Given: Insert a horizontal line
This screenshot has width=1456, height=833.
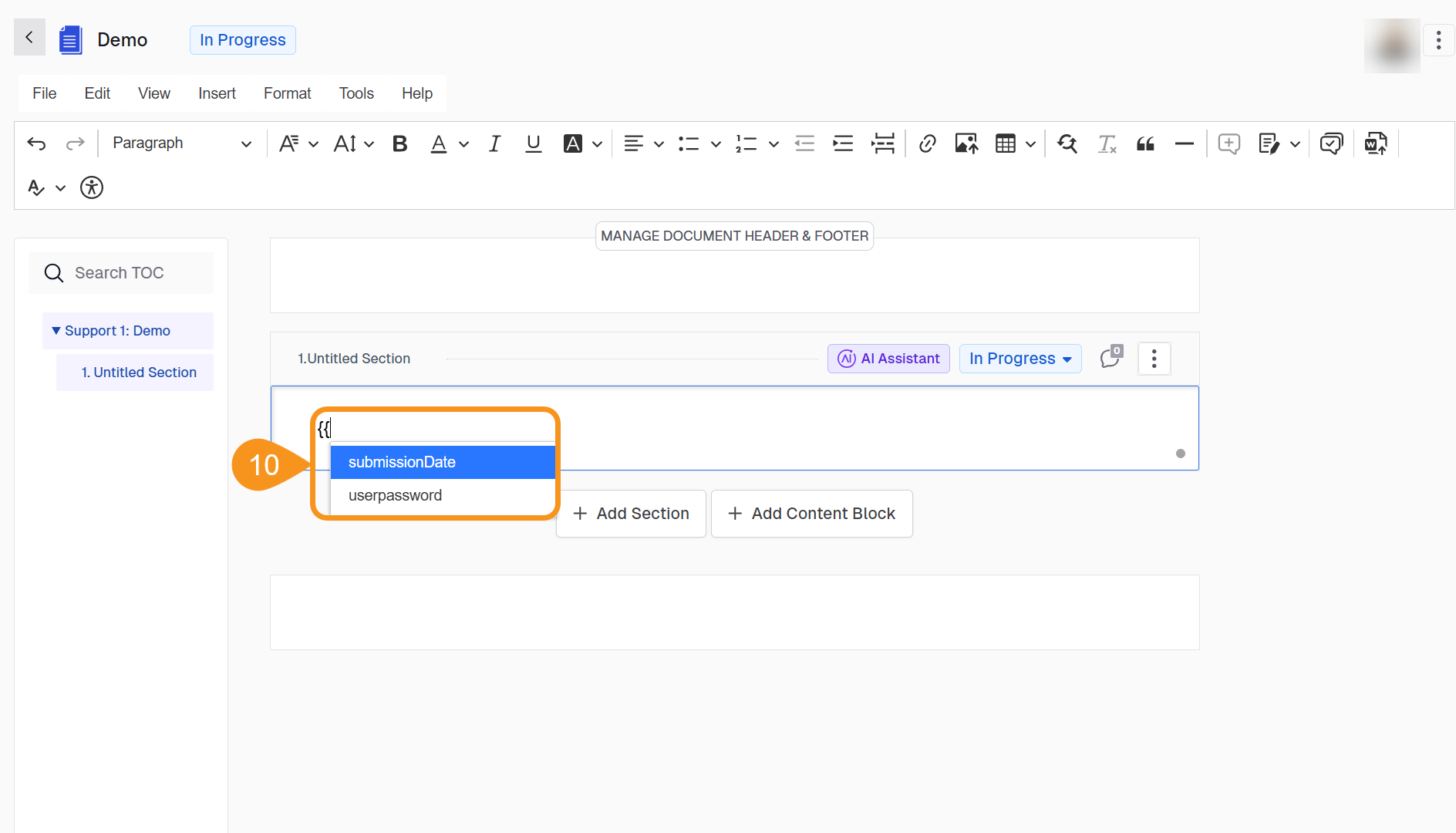Looking at the screenshot, I should [1185, 143].
